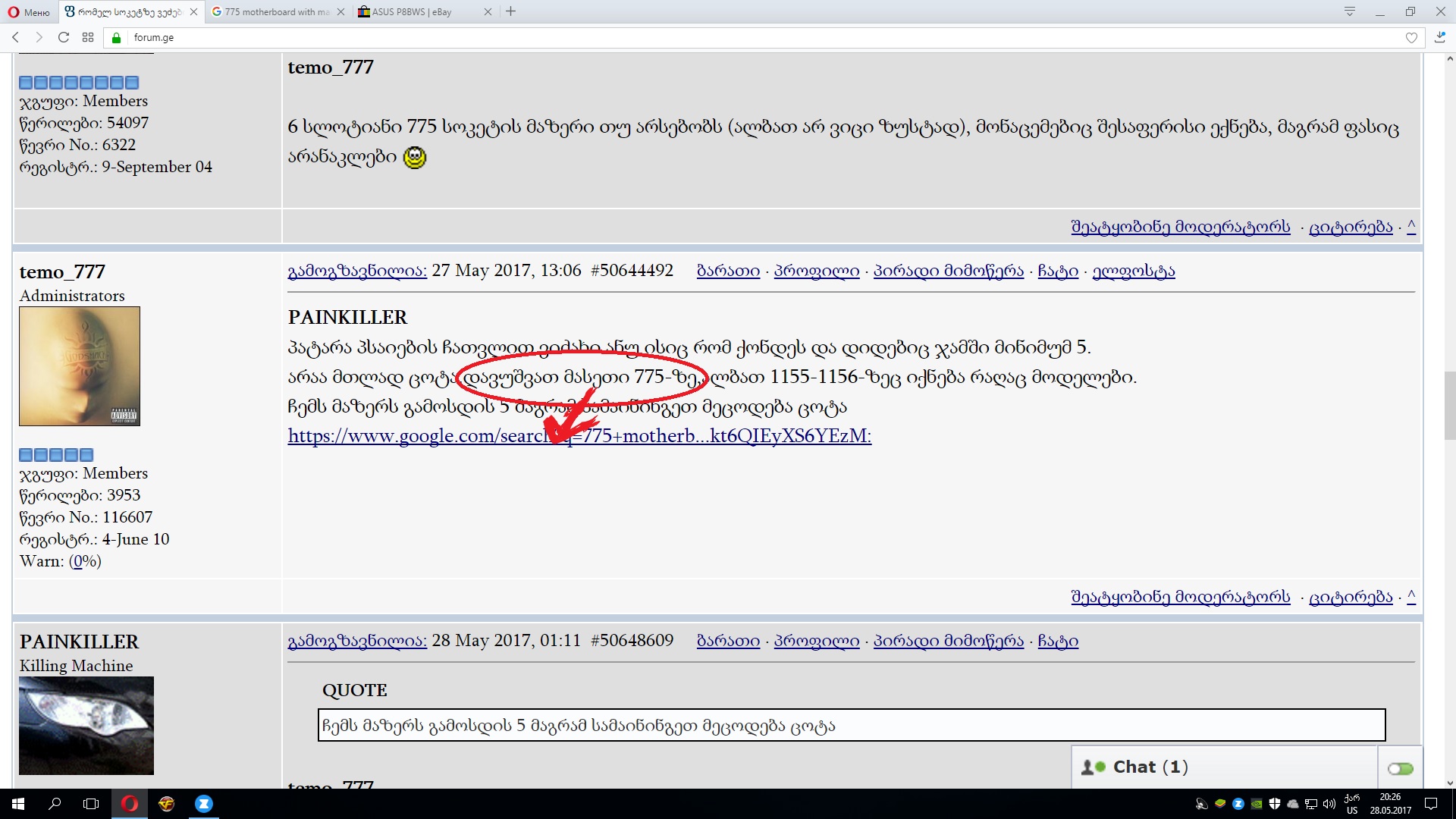This screenshot has width=1456, height=819.
Task: Open downloads icon in address bar
Action: tap(1440, 36)
